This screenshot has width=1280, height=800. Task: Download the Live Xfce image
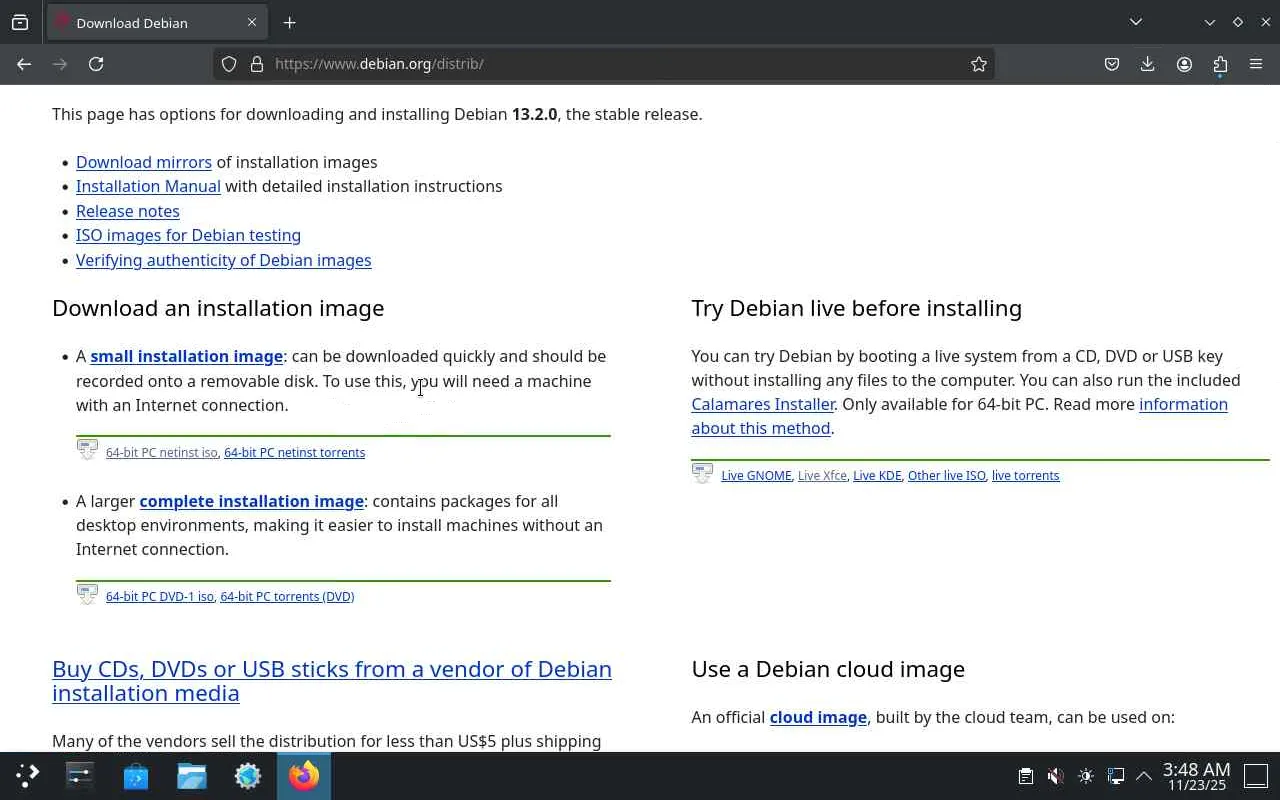pos(822,475)
